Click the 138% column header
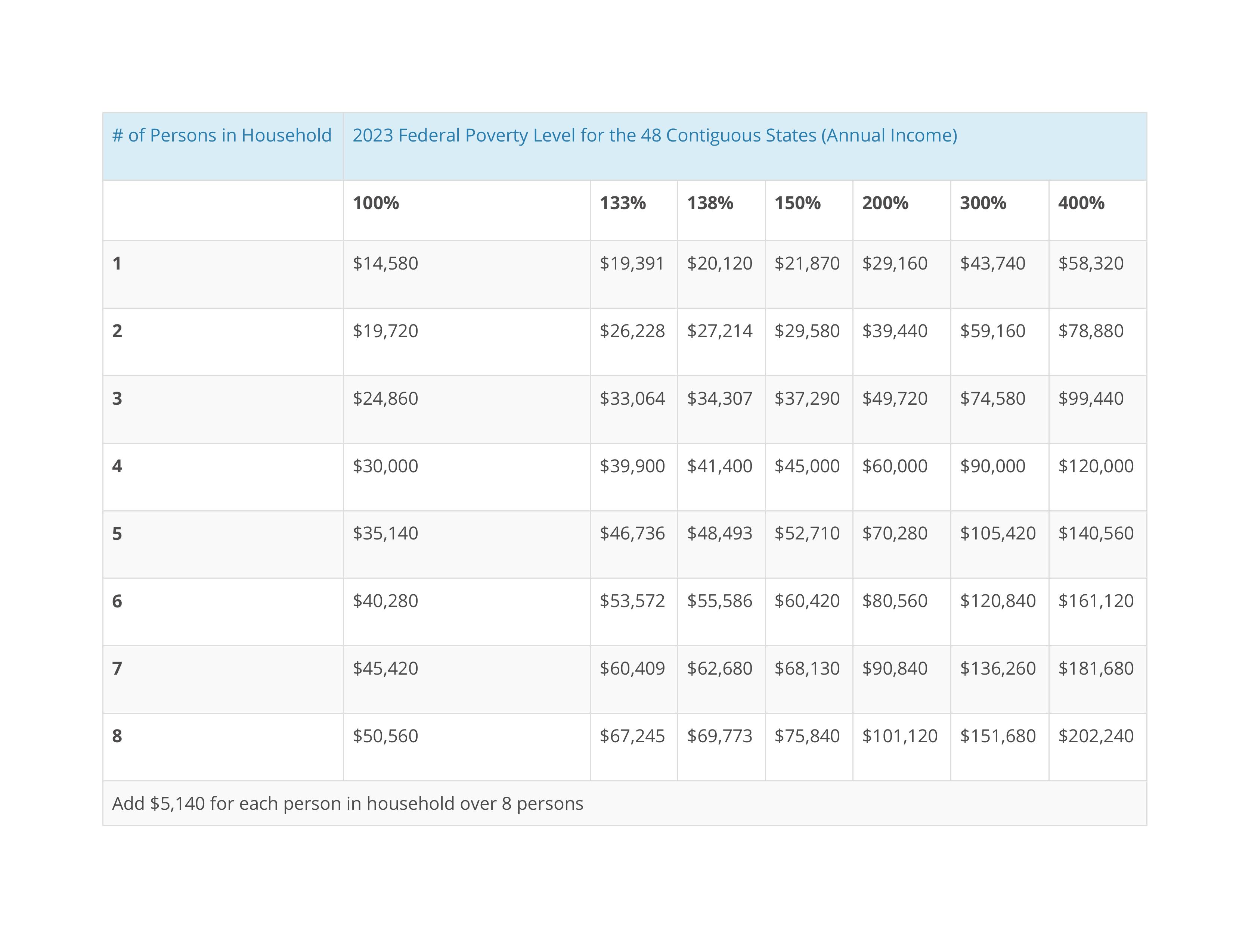The height and width of the screenshot is (952, 1233). pos(710,203)
